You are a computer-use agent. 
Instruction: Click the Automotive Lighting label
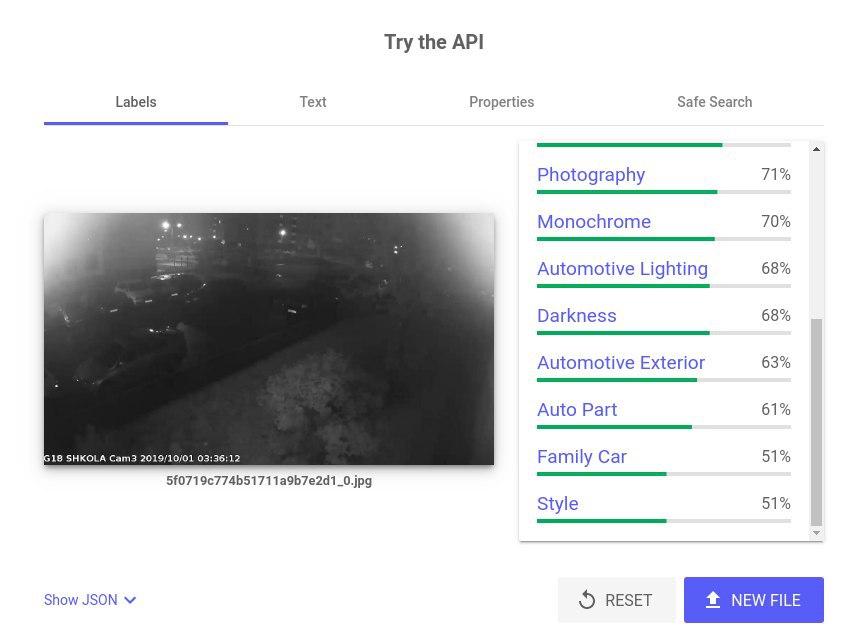coord(622,268)
